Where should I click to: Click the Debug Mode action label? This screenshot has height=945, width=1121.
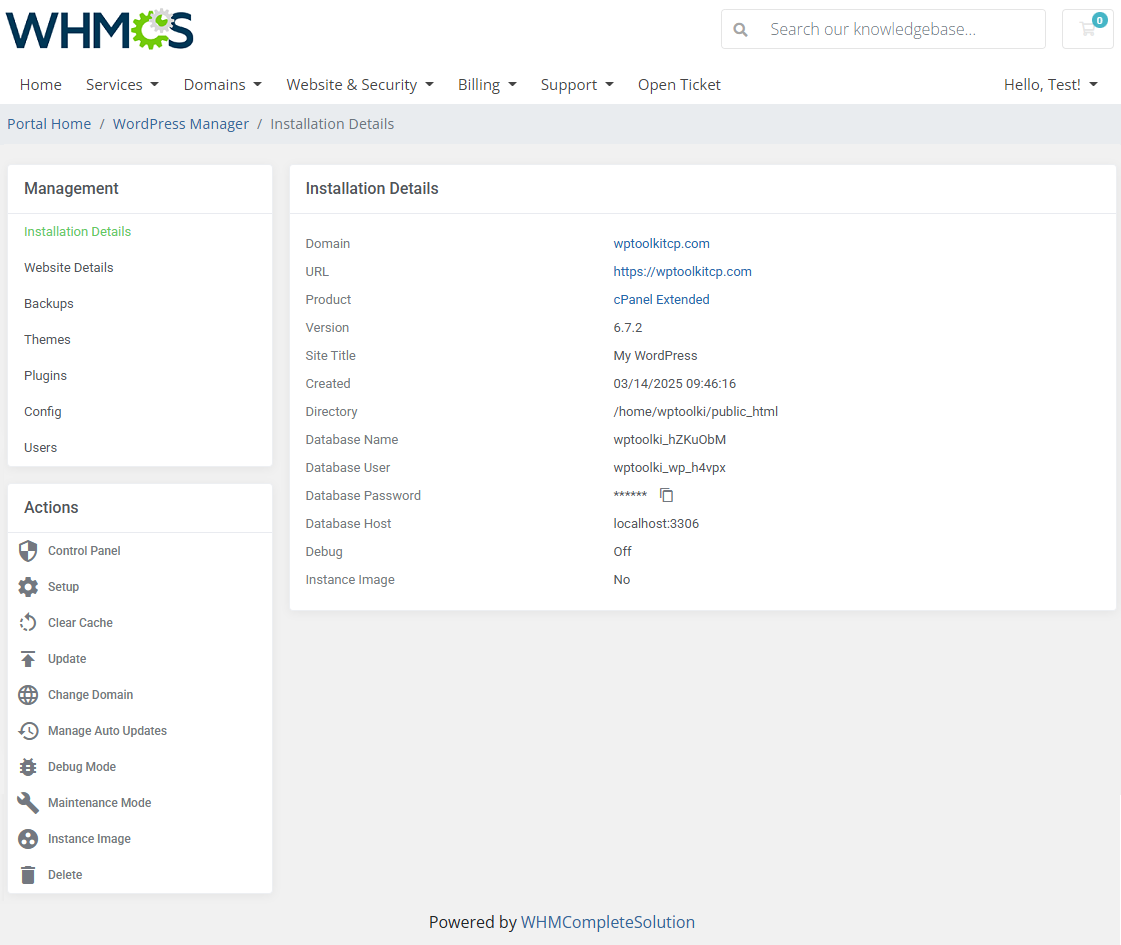[x=82, y=767]
